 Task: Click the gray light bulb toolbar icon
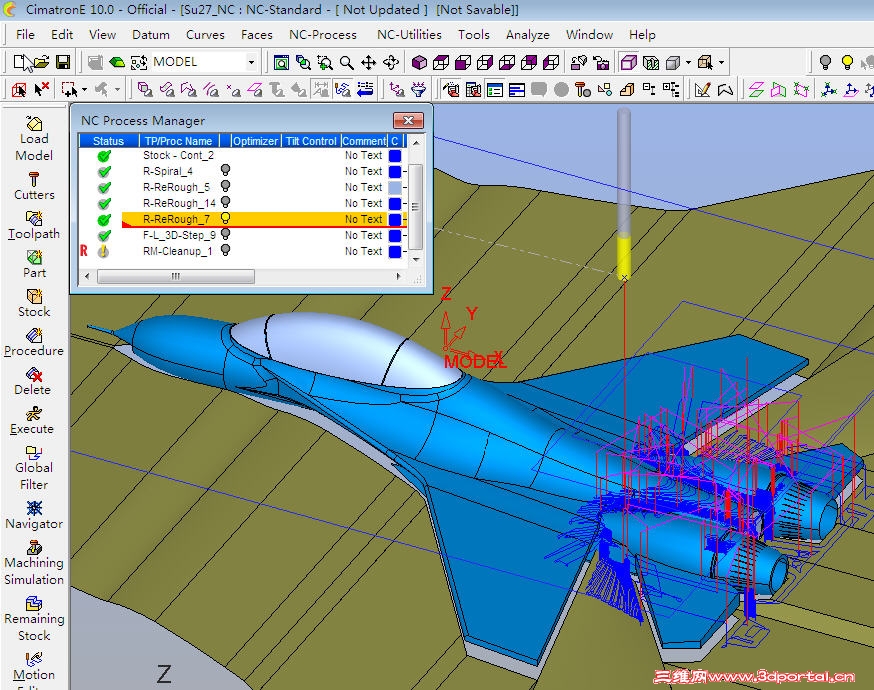(825, 62)
